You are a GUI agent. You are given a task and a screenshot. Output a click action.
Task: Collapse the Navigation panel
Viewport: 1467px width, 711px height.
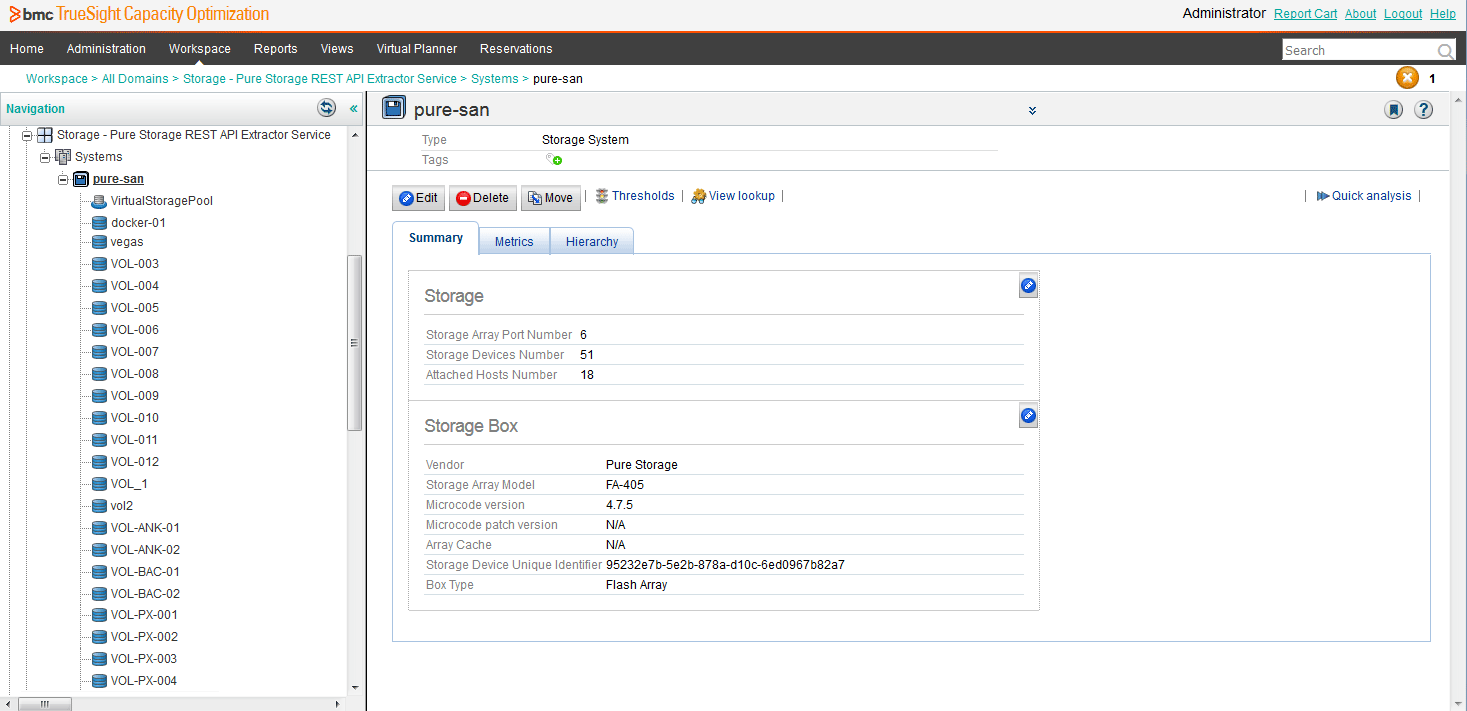tap(353, 108)
